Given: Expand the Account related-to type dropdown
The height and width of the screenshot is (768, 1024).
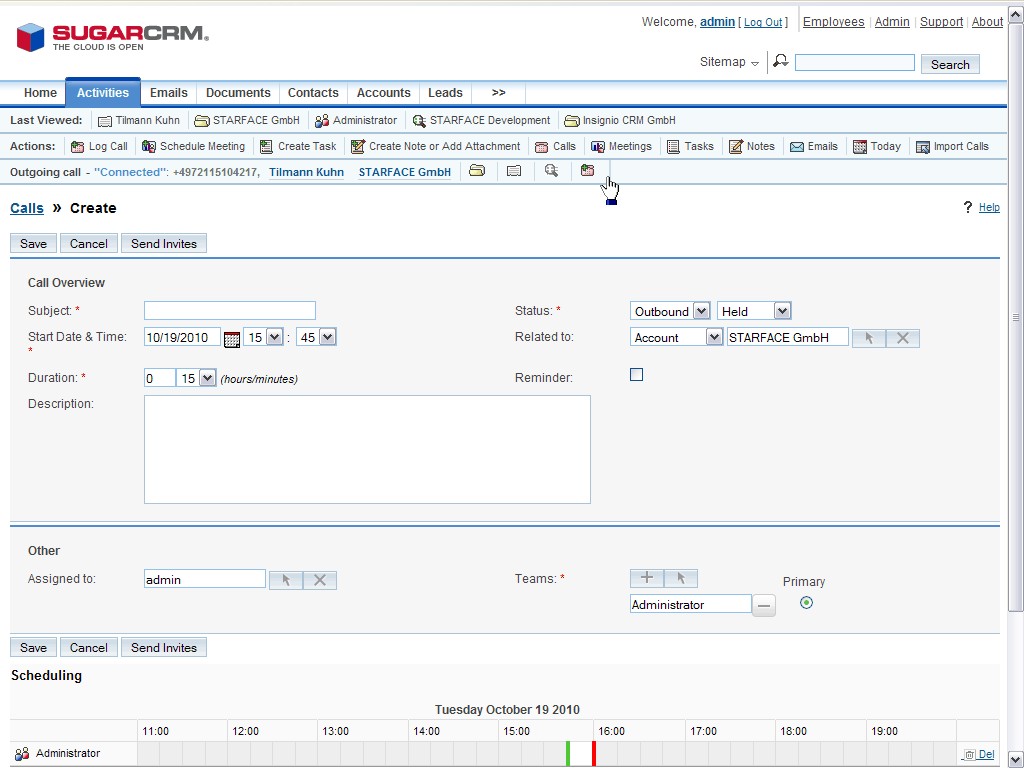Looking at the screenshot, I should pyautogui.click(x=676, y=338).
